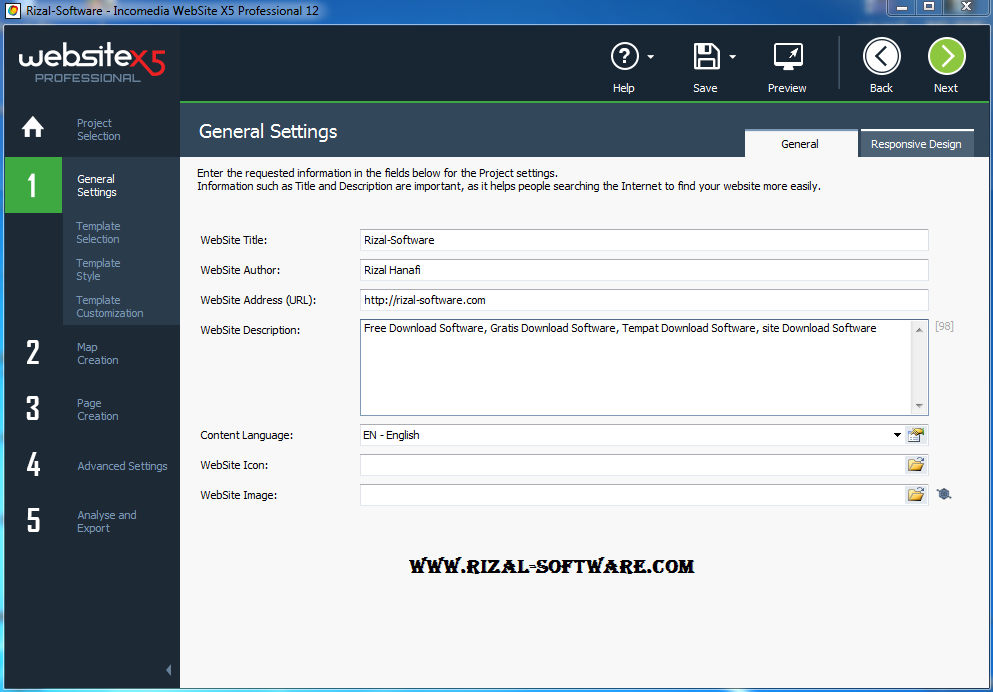This screenshot has height=692, width=993.
Task: Click the application icon in title bar
Action: 13,10
